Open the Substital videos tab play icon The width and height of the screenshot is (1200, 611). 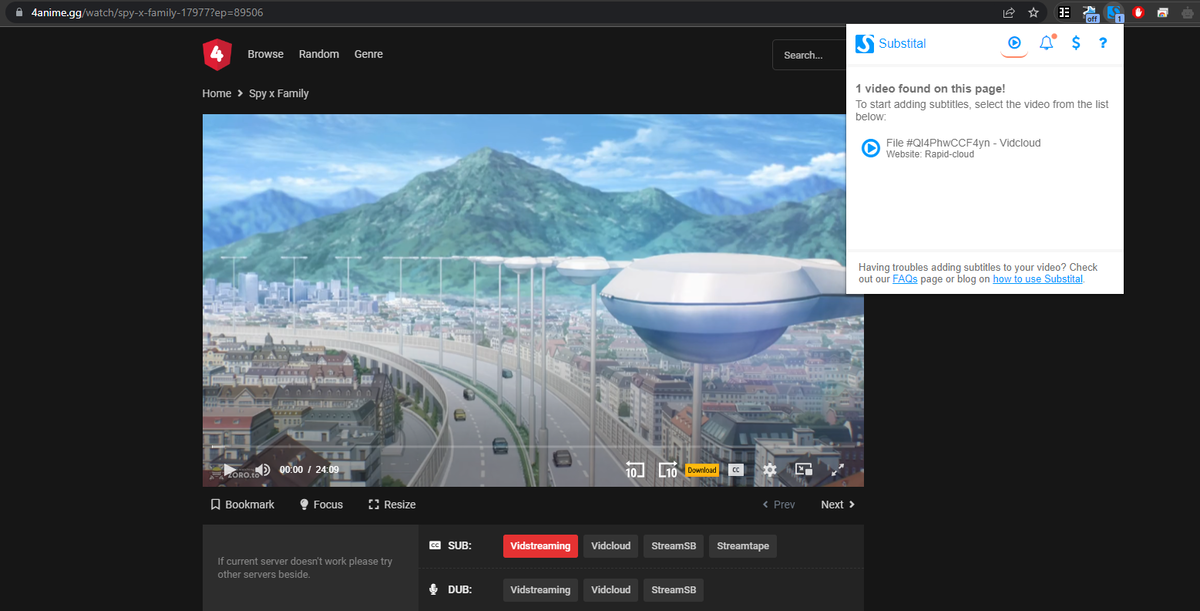[x=1014, y=43]
